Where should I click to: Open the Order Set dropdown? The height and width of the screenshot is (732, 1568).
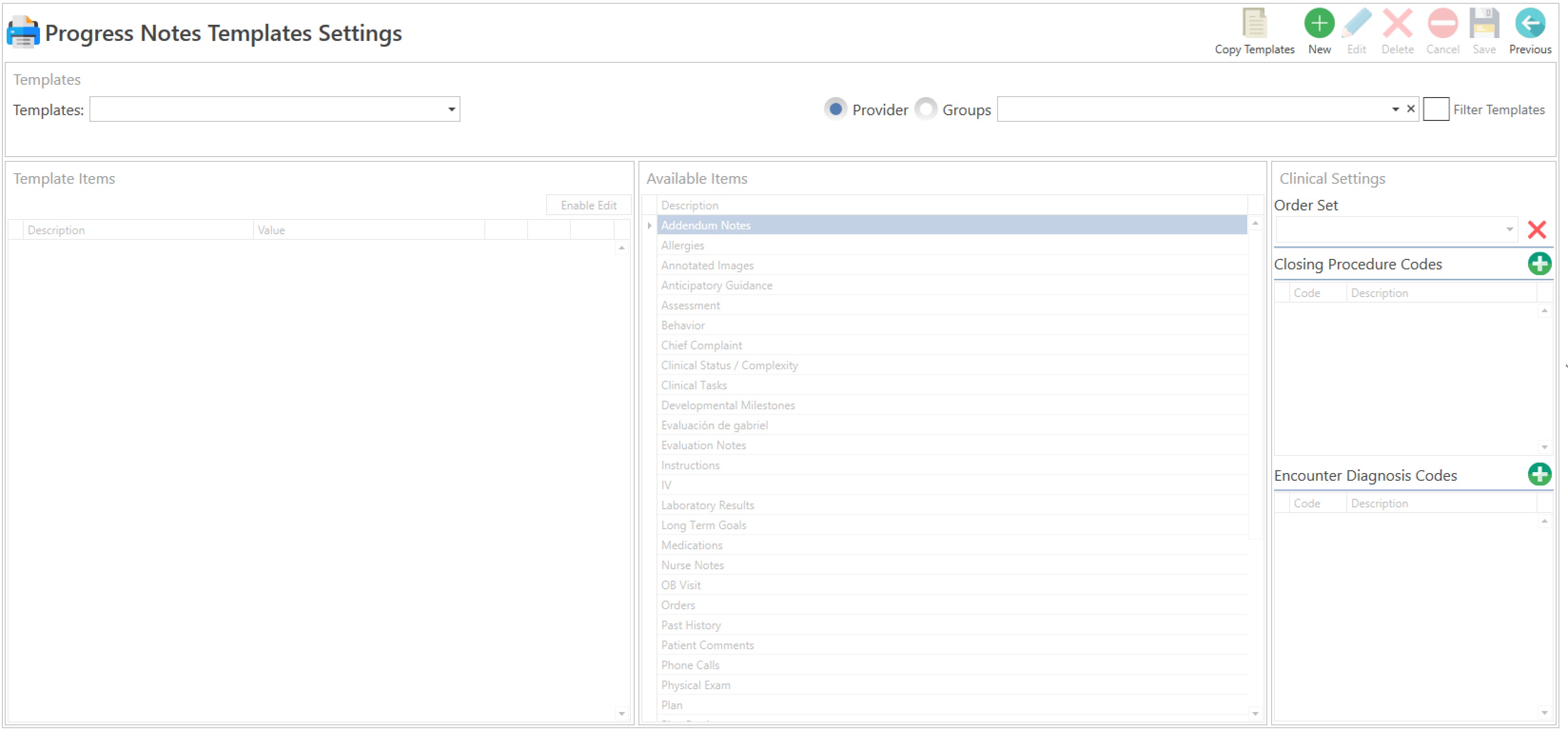[1509, 230]
